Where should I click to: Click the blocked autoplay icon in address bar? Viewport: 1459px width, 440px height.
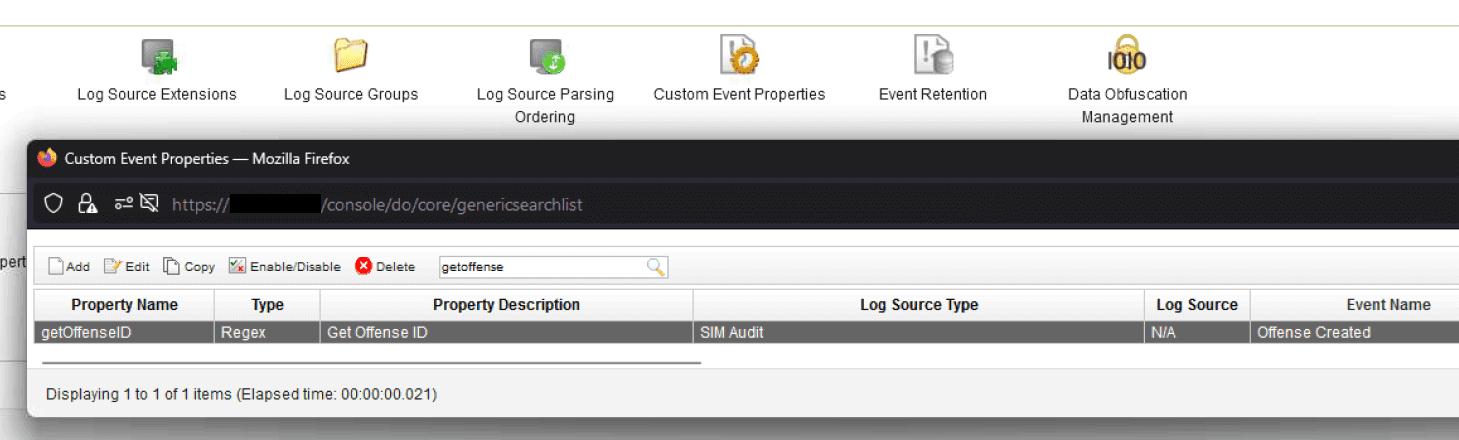click(149, 204)
